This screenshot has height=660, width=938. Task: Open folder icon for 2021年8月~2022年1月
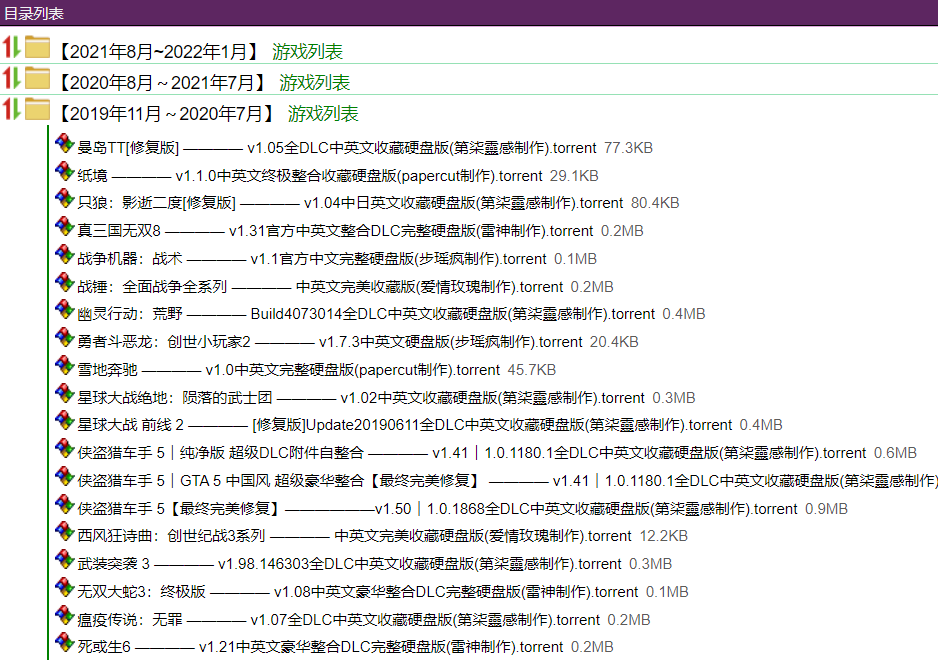37,47
